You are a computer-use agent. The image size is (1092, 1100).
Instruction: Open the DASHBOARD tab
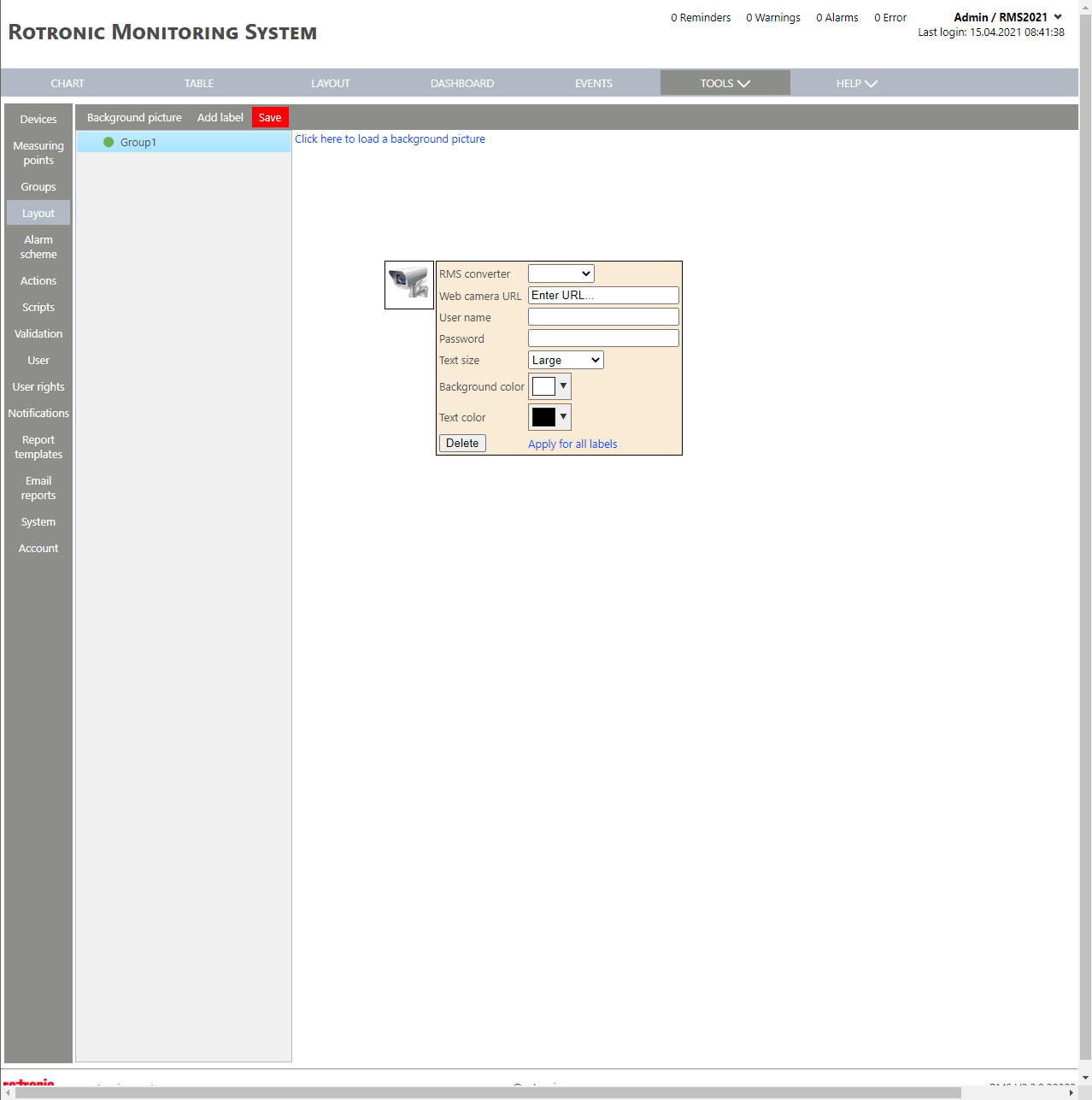[x=462, y=83]
